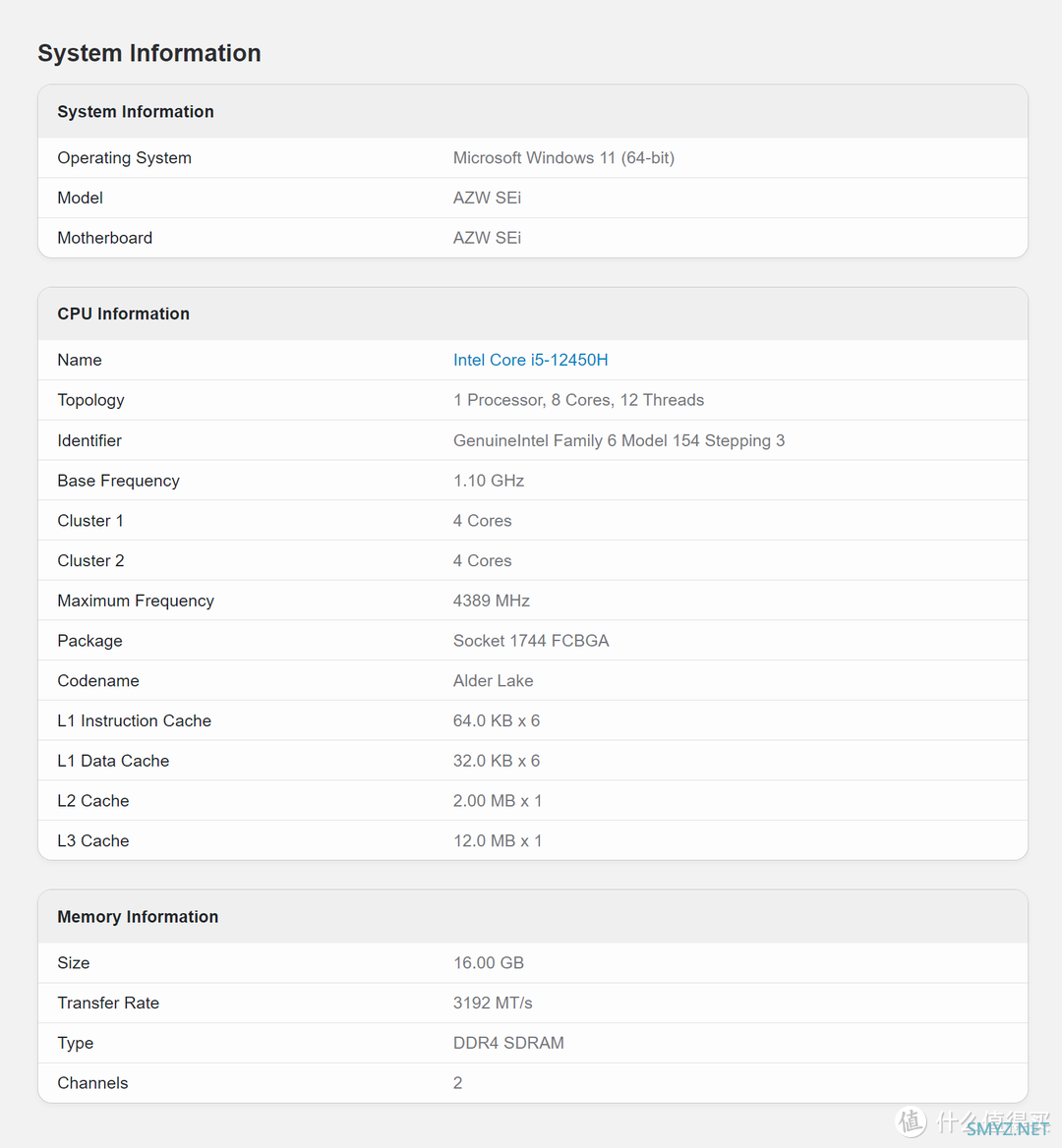The height and width of the screenshot is (1148, 1062).
Task: Click the 'L2 Cache' label
Action: [x=93, y=801]
